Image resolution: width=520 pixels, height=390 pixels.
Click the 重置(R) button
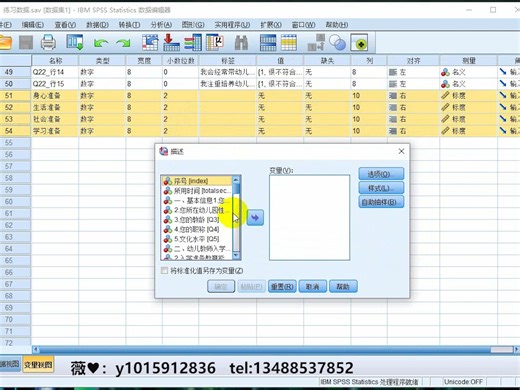tap(282, 287)
